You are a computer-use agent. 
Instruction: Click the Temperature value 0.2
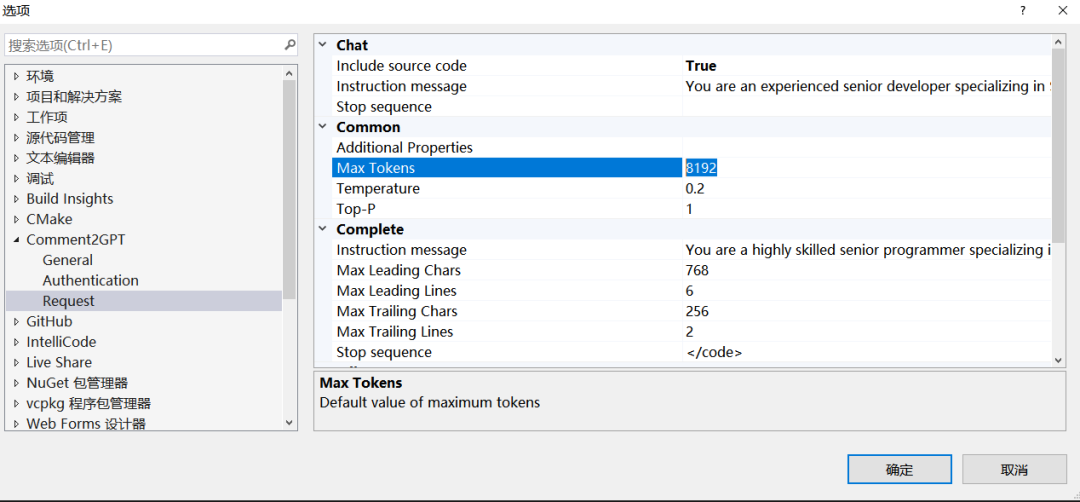pyautogui.click(x=696, y=189)
